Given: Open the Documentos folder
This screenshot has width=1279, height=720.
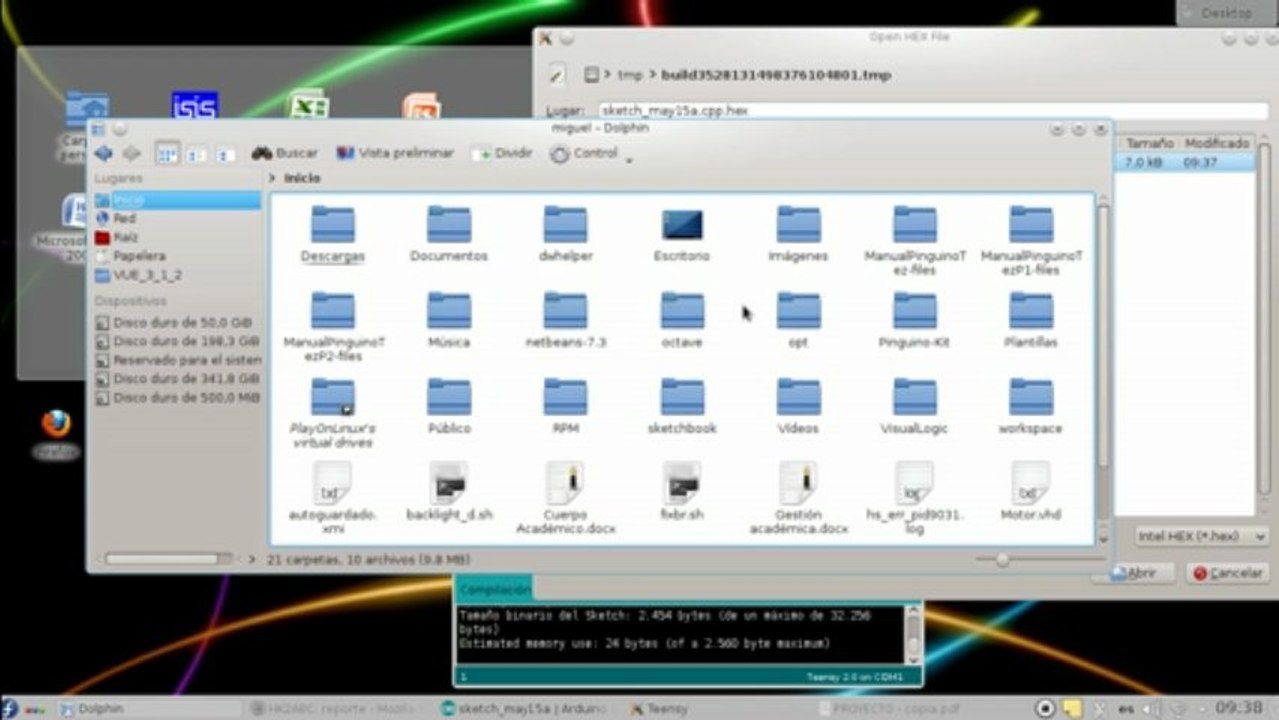Looking at the screenshot, I should (x=449, y=234).
